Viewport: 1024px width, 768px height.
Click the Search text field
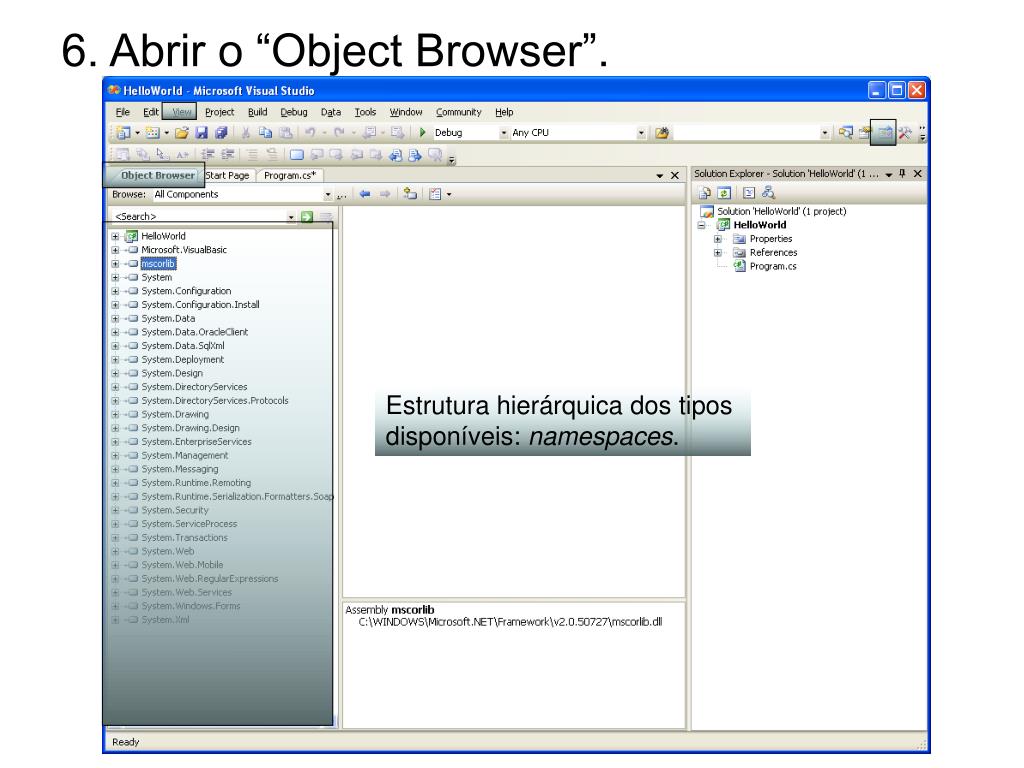point(198,217)
